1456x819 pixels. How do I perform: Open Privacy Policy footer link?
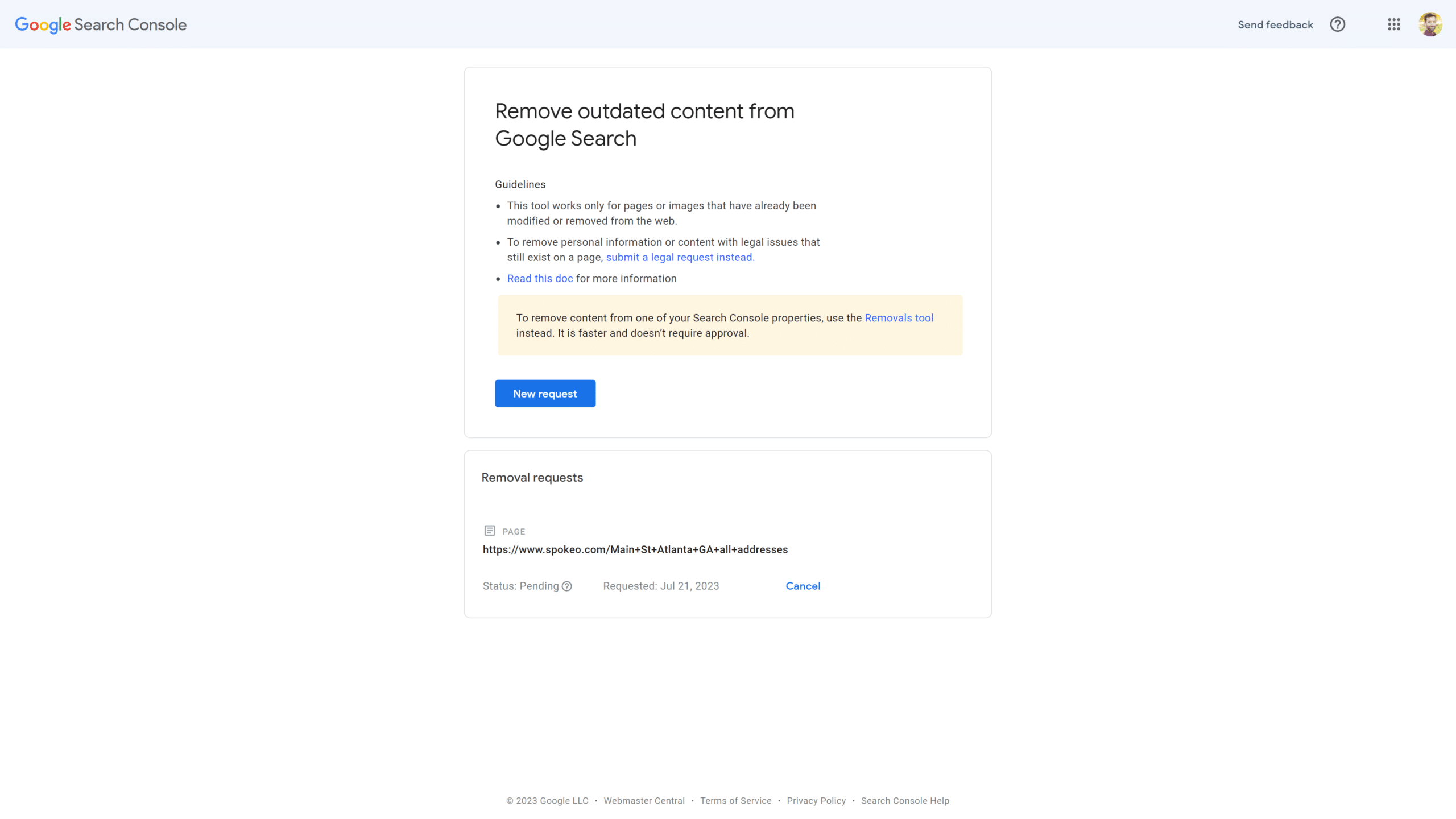[816, 801]
